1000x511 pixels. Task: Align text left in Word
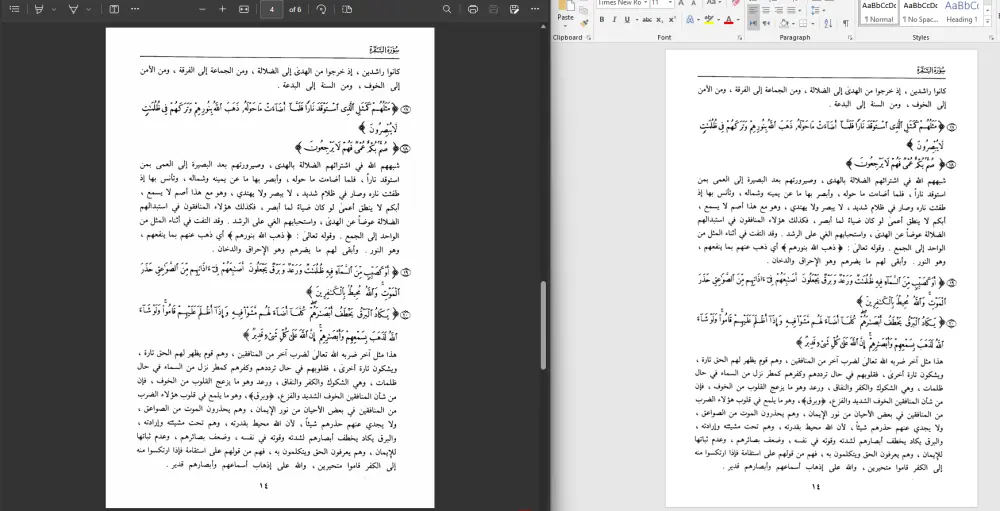(753, 10)
